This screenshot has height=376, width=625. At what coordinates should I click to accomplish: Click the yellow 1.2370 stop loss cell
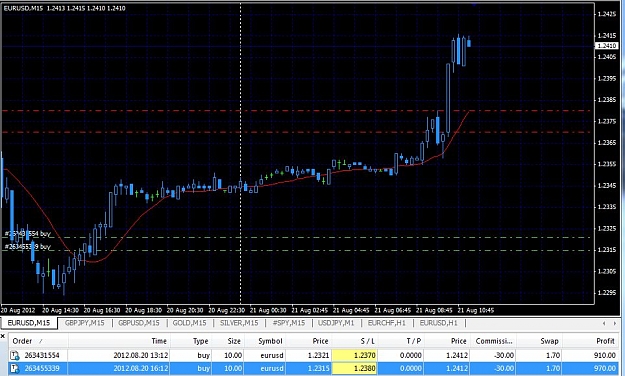coord(354,355)
